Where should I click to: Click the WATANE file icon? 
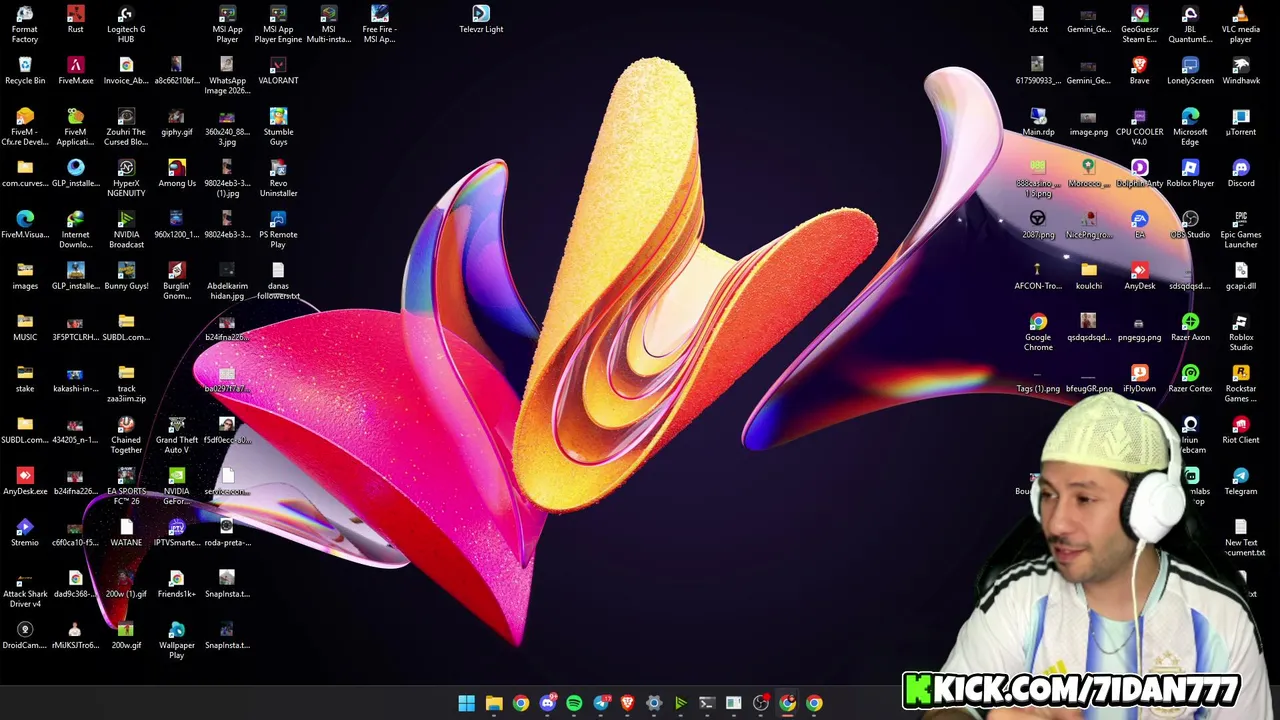(126, 532)
